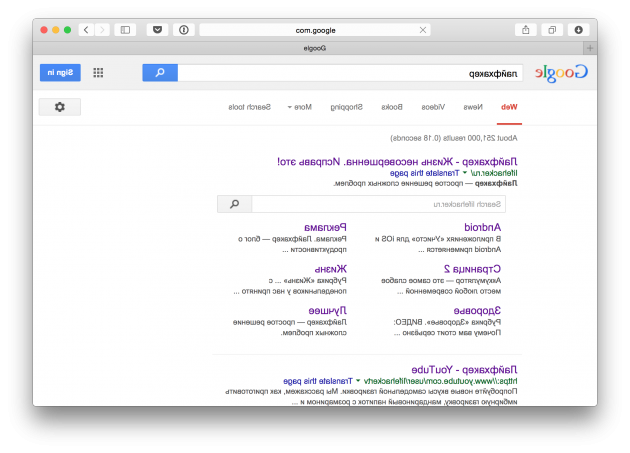Viewport: 630px width, 453px height.
Task: Expand the lifehacker.ru result URL arrow
Action: 465,172
